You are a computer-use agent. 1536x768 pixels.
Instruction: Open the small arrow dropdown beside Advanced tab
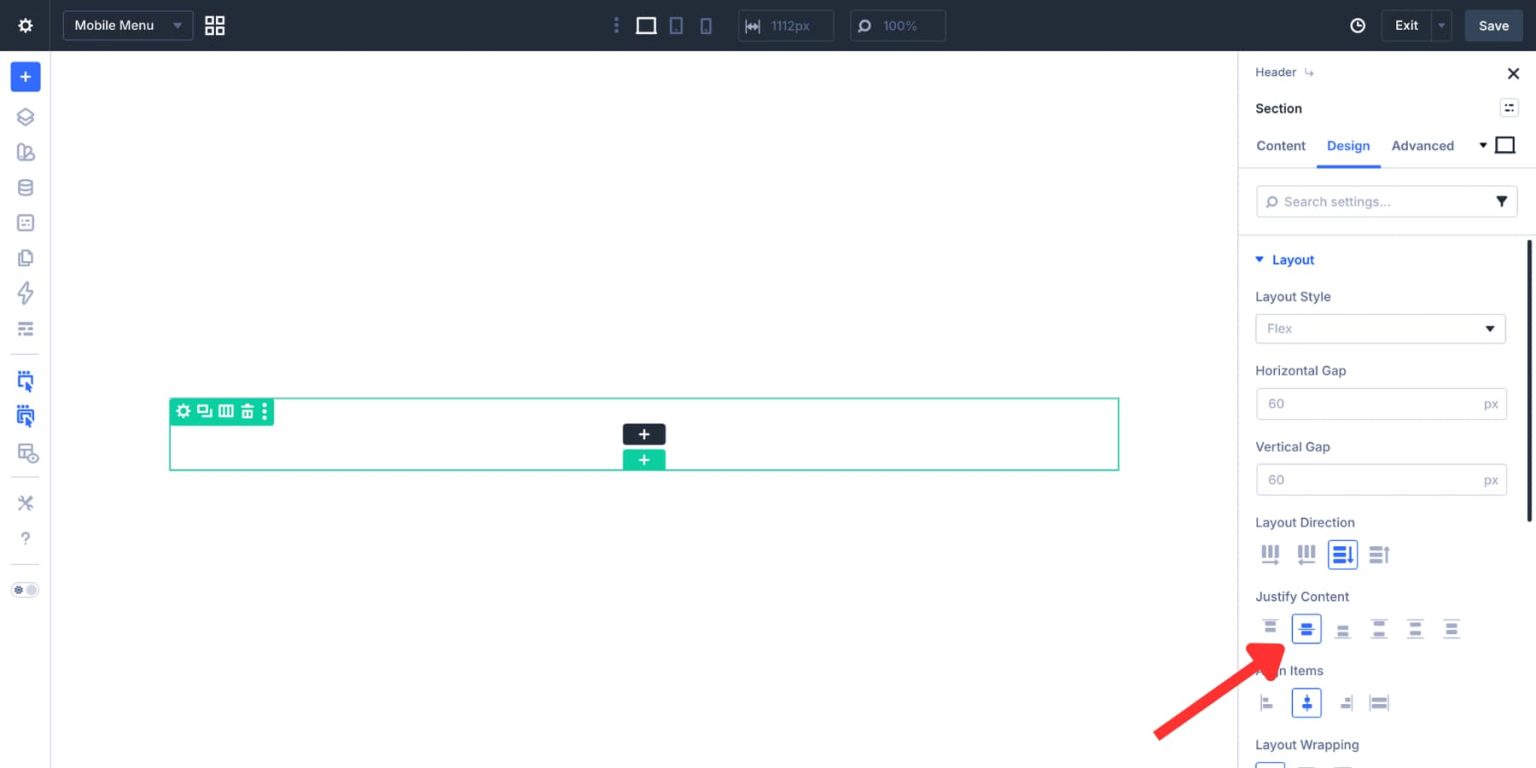tap(1483, 146)
